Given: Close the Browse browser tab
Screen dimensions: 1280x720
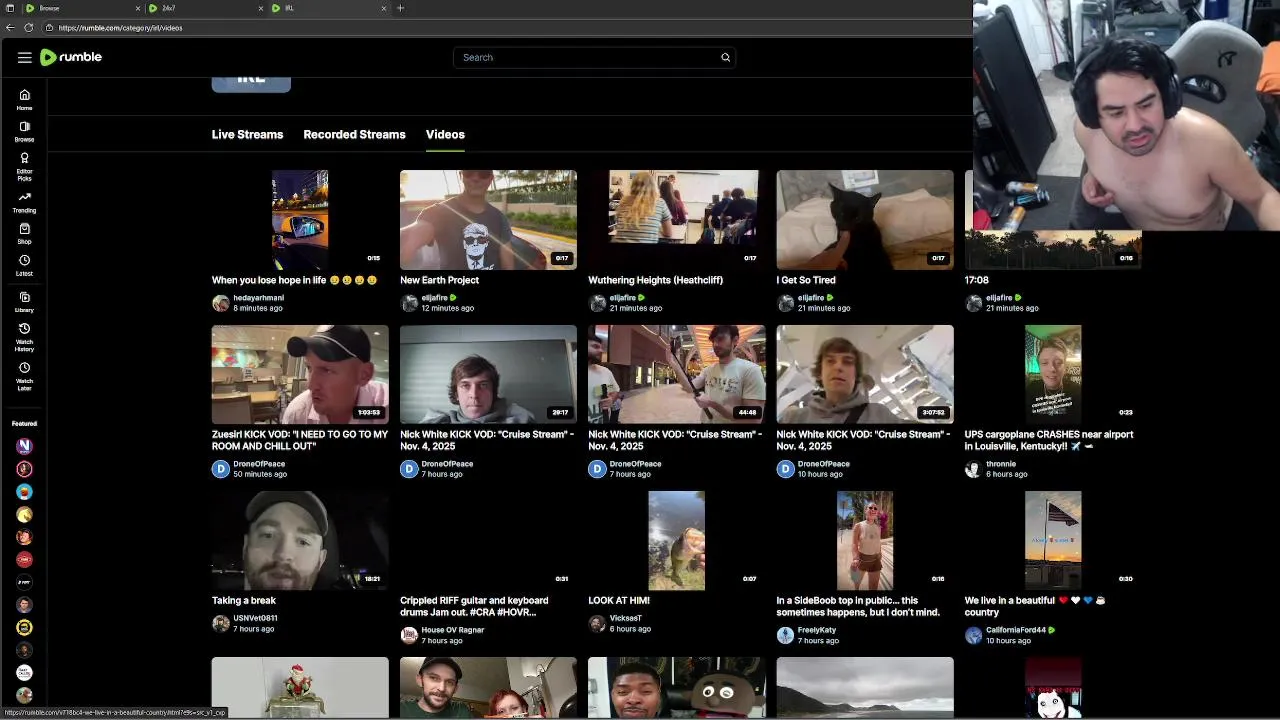Looking at the screenshot, I should tap(138, 8).
